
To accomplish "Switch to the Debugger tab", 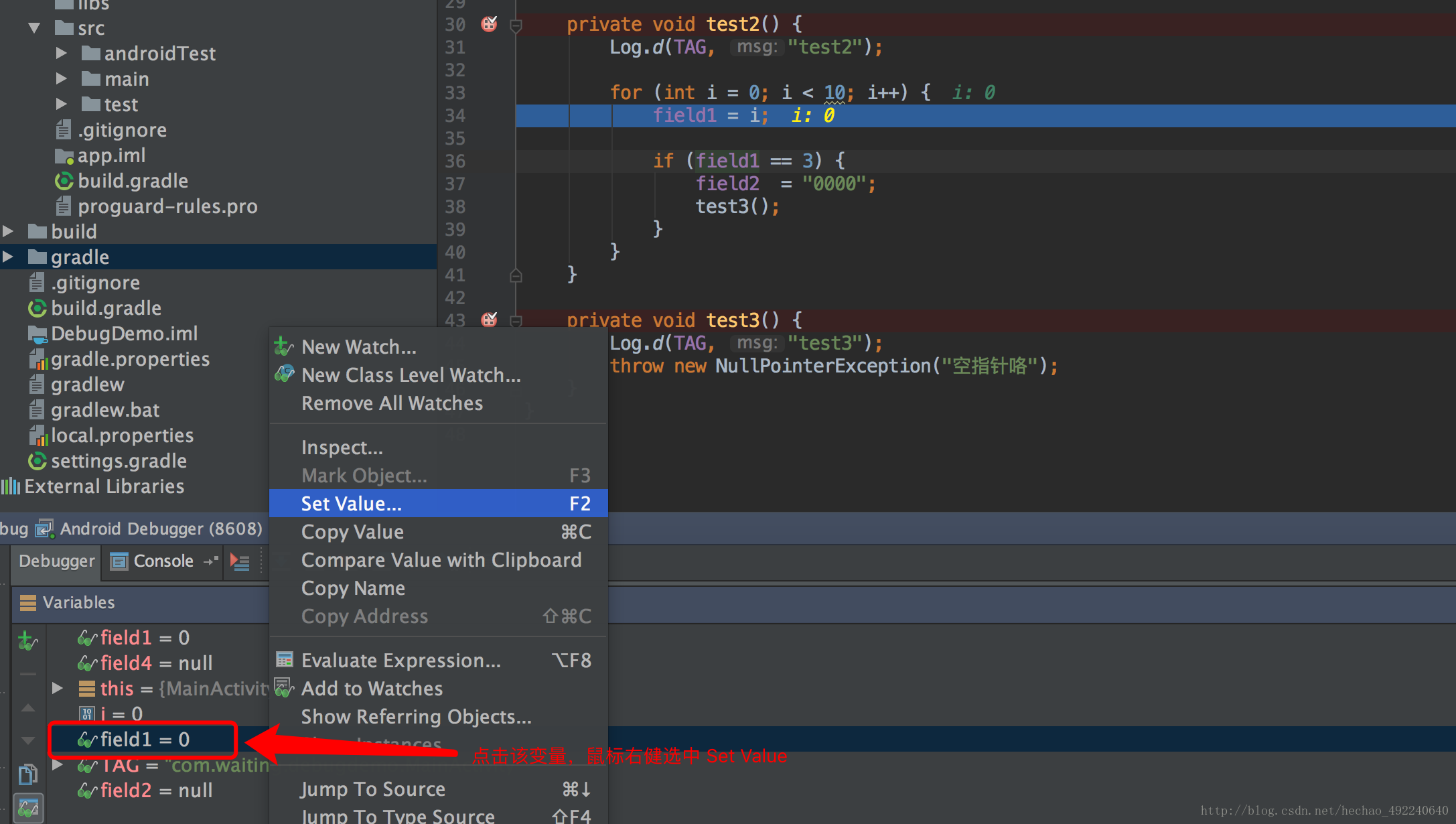I will [57, 561].
